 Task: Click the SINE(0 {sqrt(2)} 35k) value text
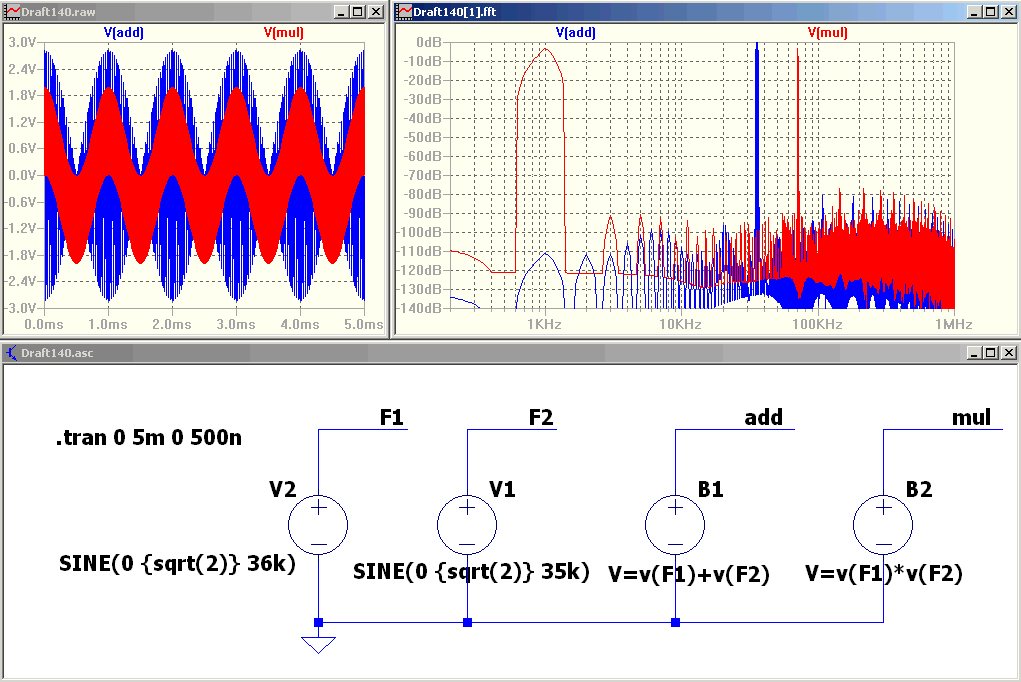pos(471,572)
